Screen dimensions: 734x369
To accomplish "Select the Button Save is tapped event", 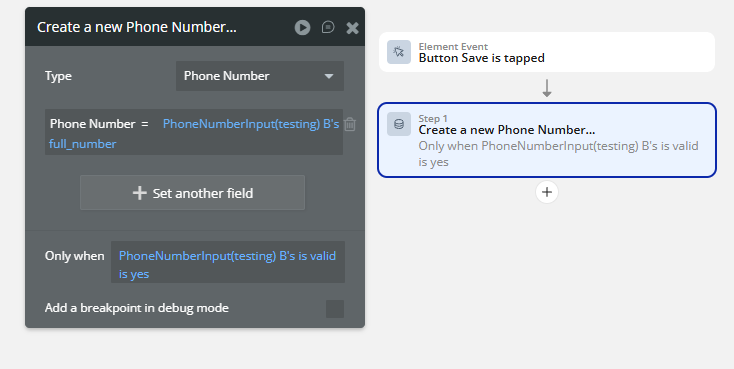I will (547, 52).
